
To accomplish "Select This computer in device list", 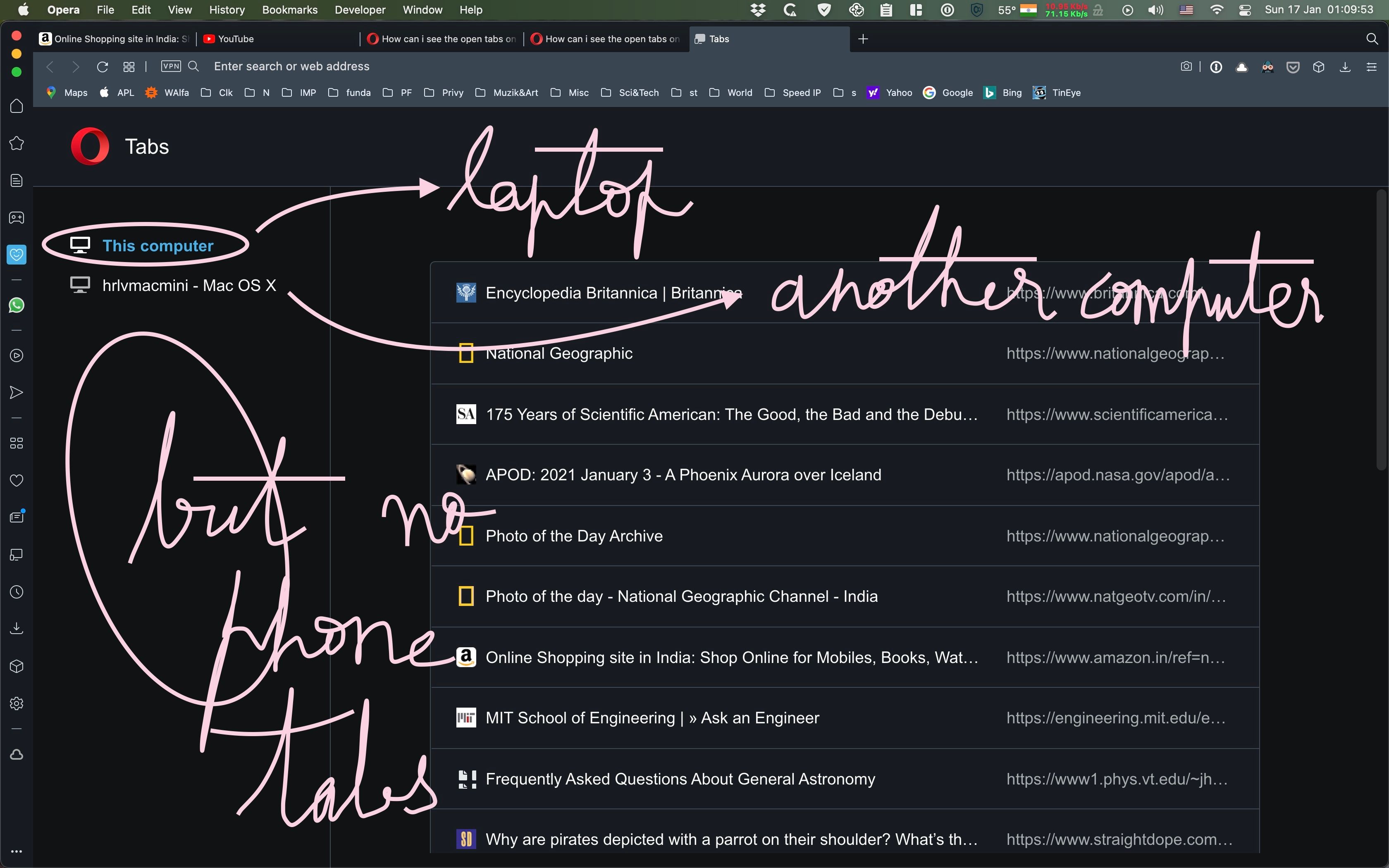I will (142, 246).
